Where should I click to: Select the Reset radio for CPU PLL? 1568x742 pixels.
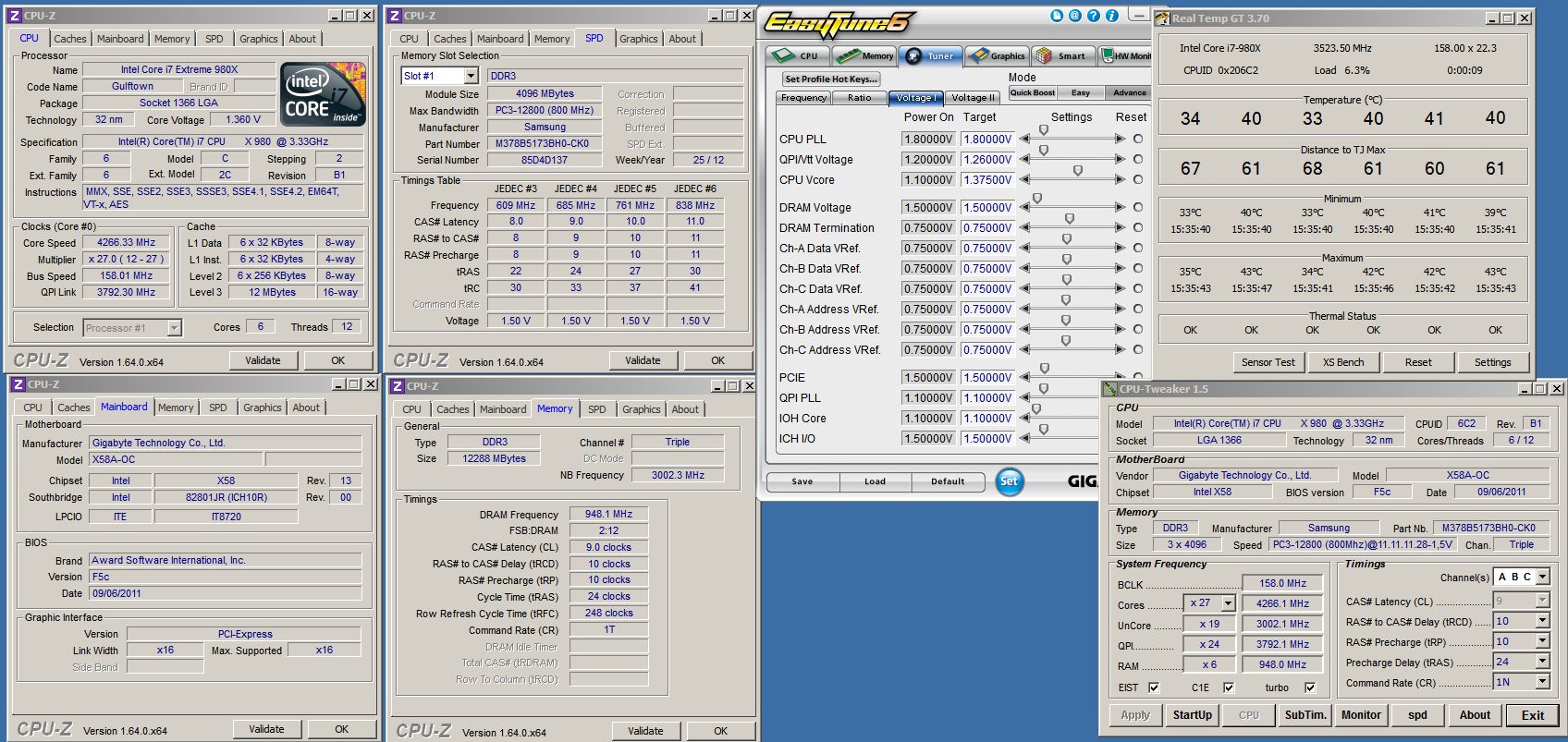click(x=1138, y=139)
